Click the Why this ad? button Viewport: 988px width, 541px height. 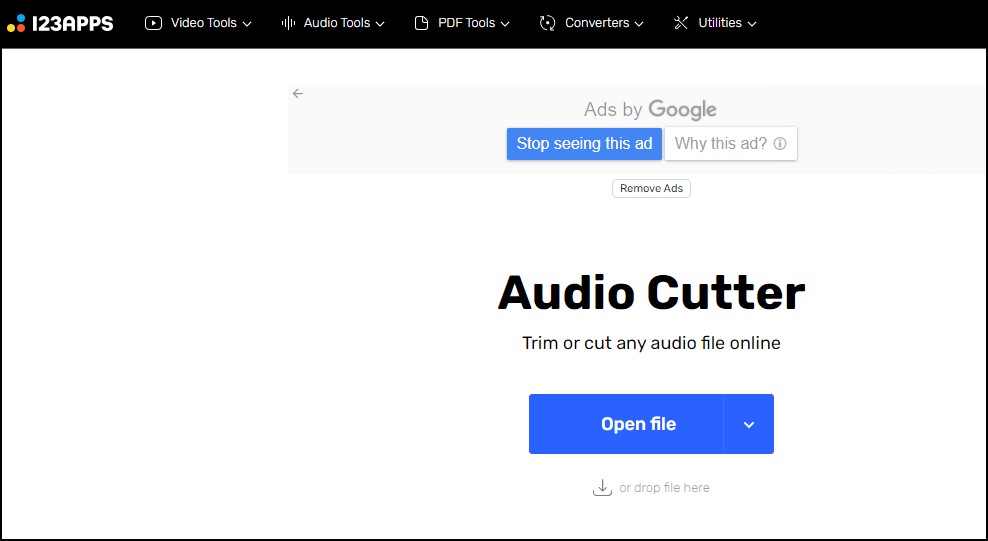tap(731, 144)
